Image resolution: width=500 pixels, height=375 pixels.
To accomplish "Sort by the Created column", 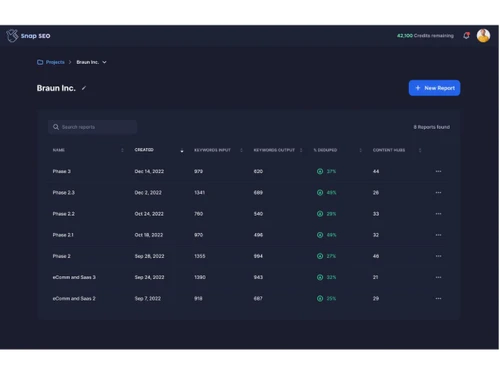I will point(182,150).
